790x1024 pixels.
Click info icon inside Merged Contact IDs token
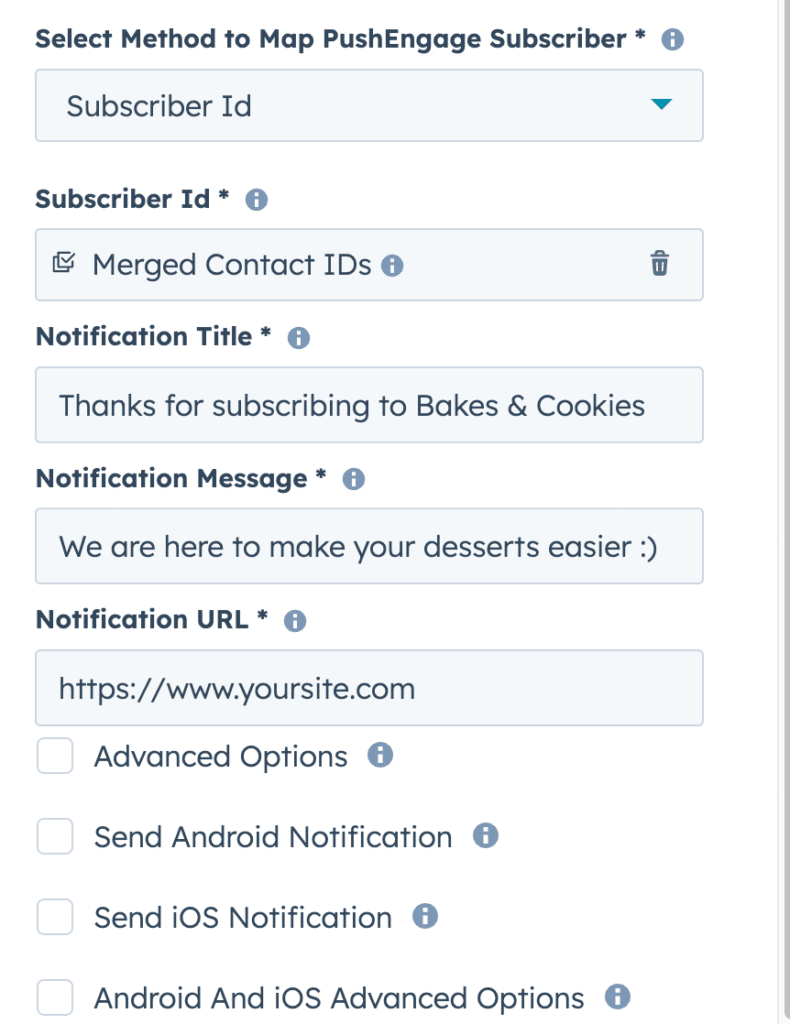click(x=392, y=265)
